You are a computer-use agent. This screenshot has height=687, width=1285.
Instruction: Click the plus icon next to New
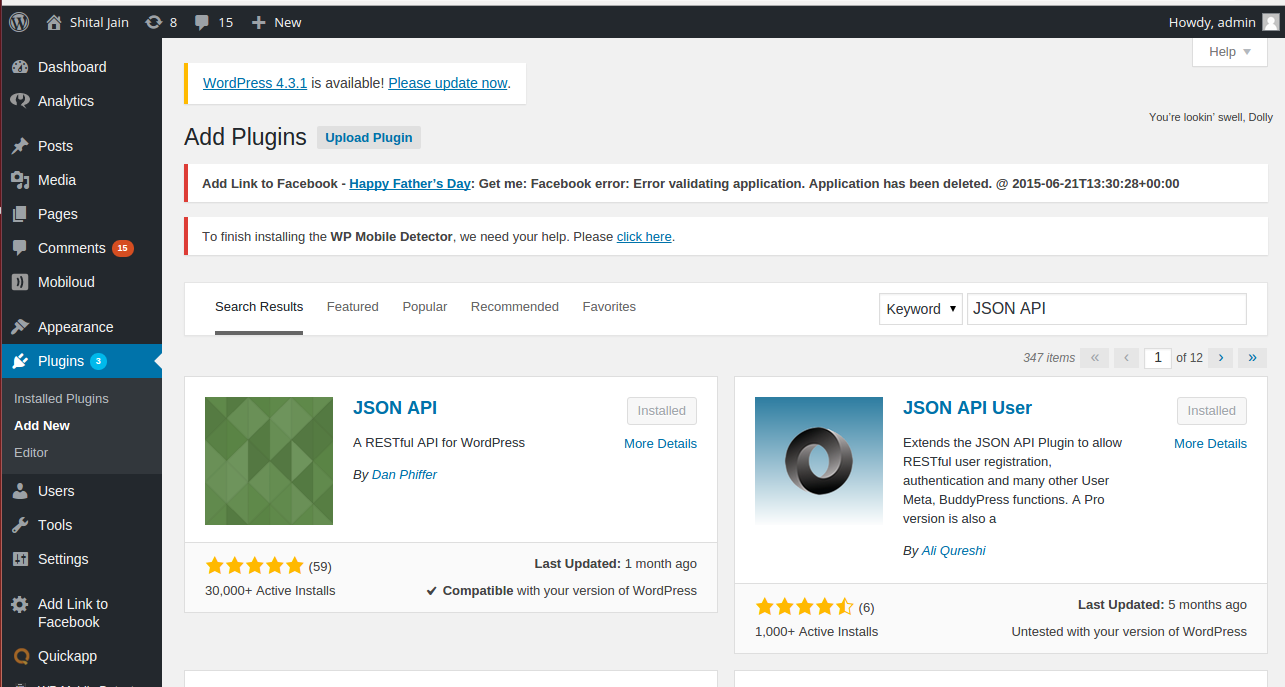258,22
